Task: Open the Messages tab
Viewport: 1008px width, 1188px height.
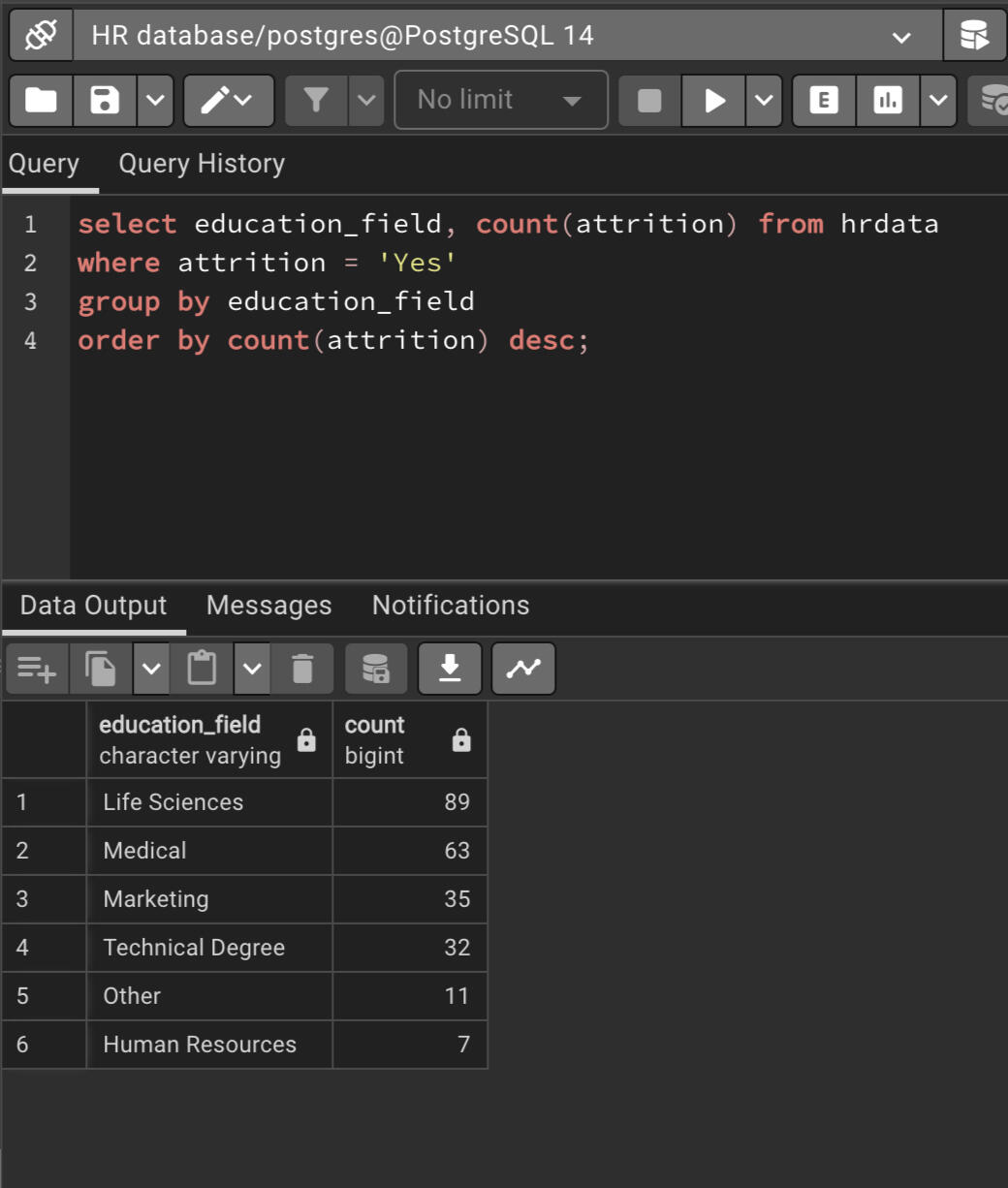Action: [268, 606]
